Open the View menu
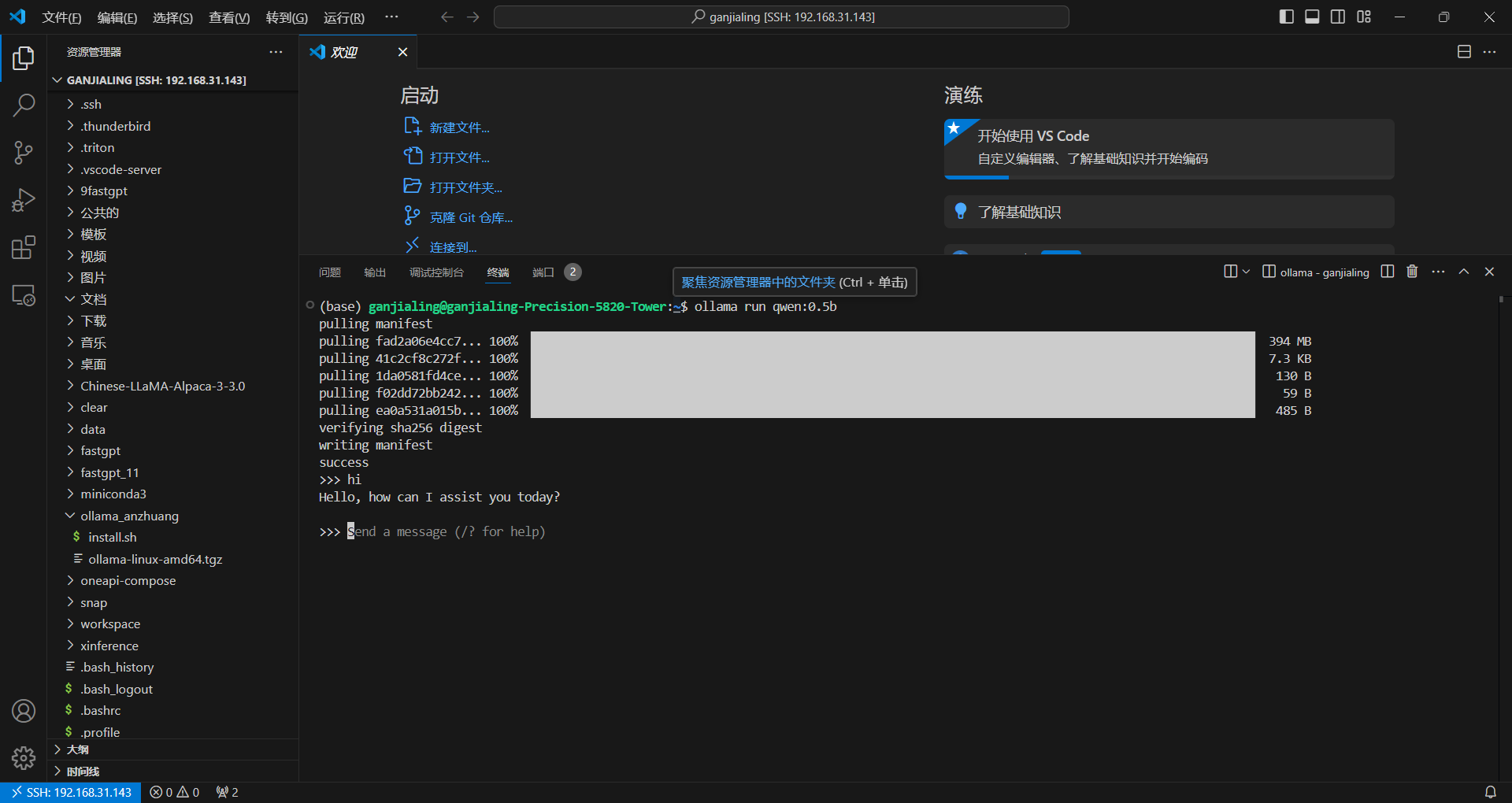1512x803 pixels. pos(229,17)
